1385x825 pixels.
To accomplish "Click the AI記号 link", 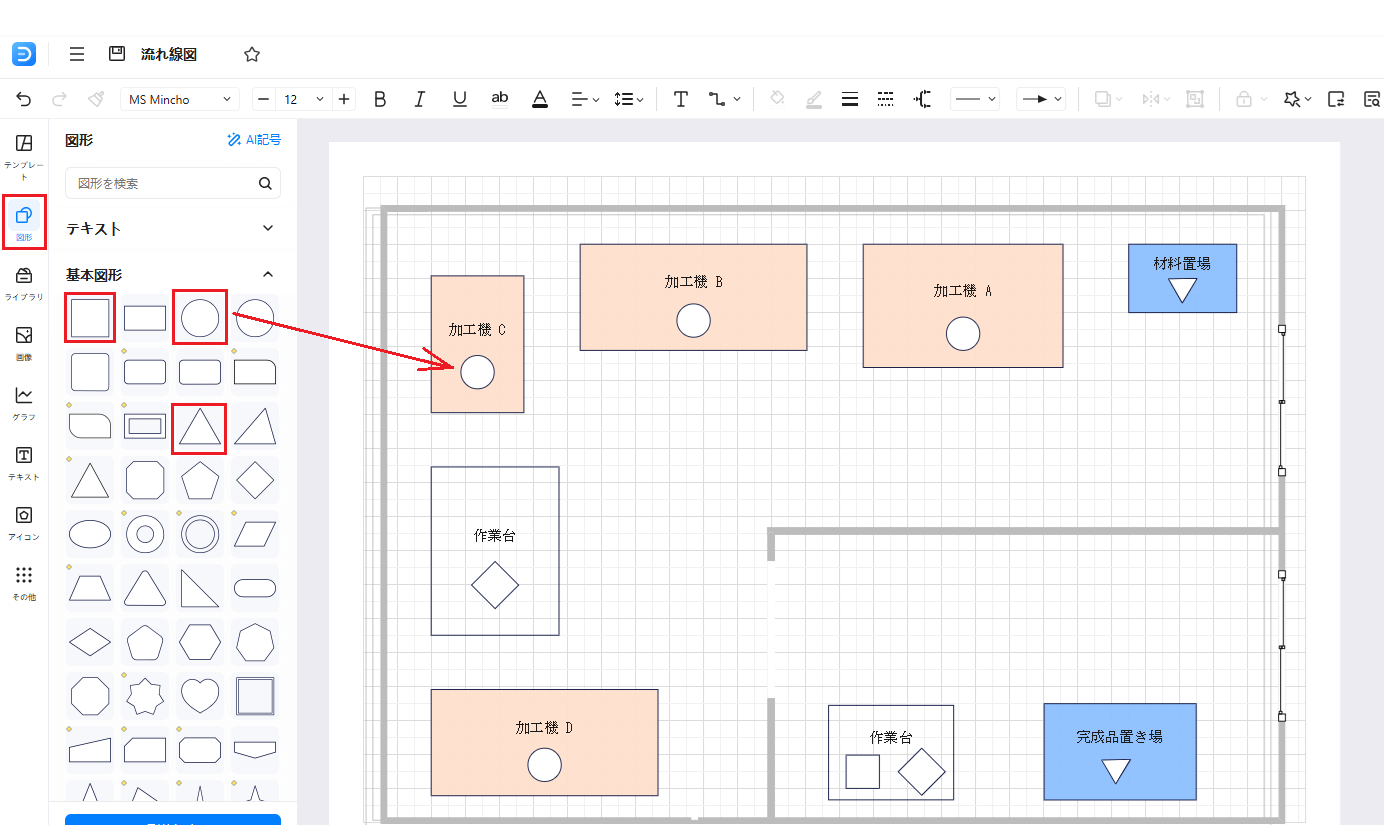I will pyautogui.click(x=254, y=140).
